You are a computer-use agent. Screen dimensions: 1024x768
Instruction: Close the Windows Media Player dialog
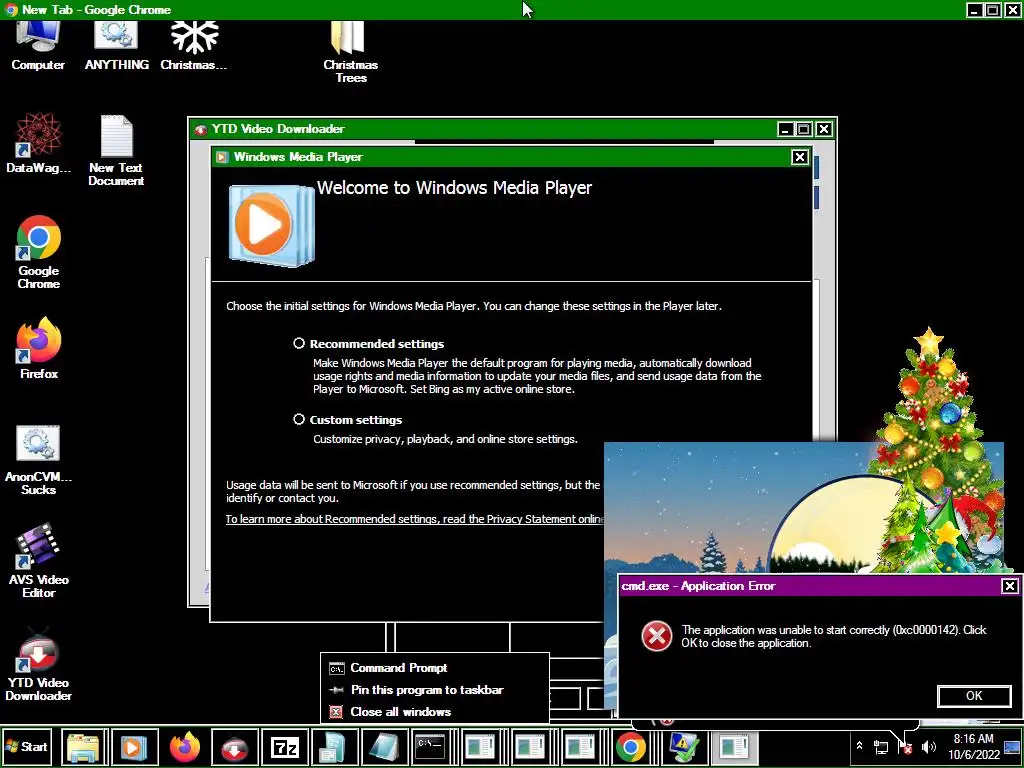799,157
